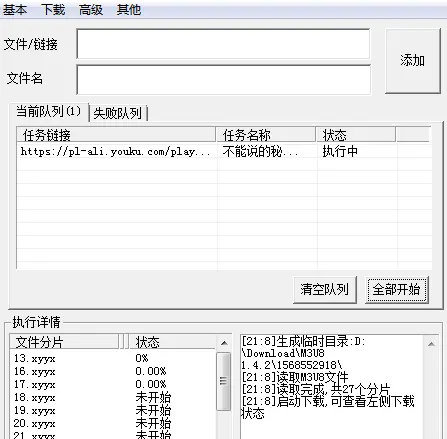Click the log line 读取完成,共27个分片
The height and width of the screenshot is (439, 447).
point(316,389)
